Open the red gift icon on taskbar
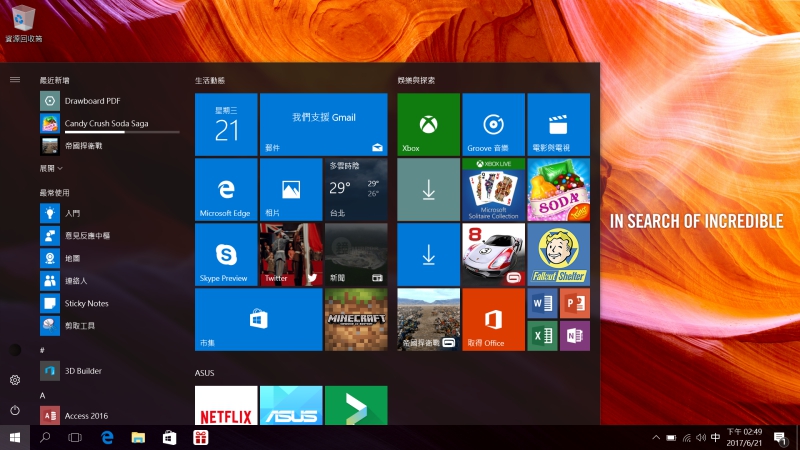This screenshot has width=800, height=450. 201,438
